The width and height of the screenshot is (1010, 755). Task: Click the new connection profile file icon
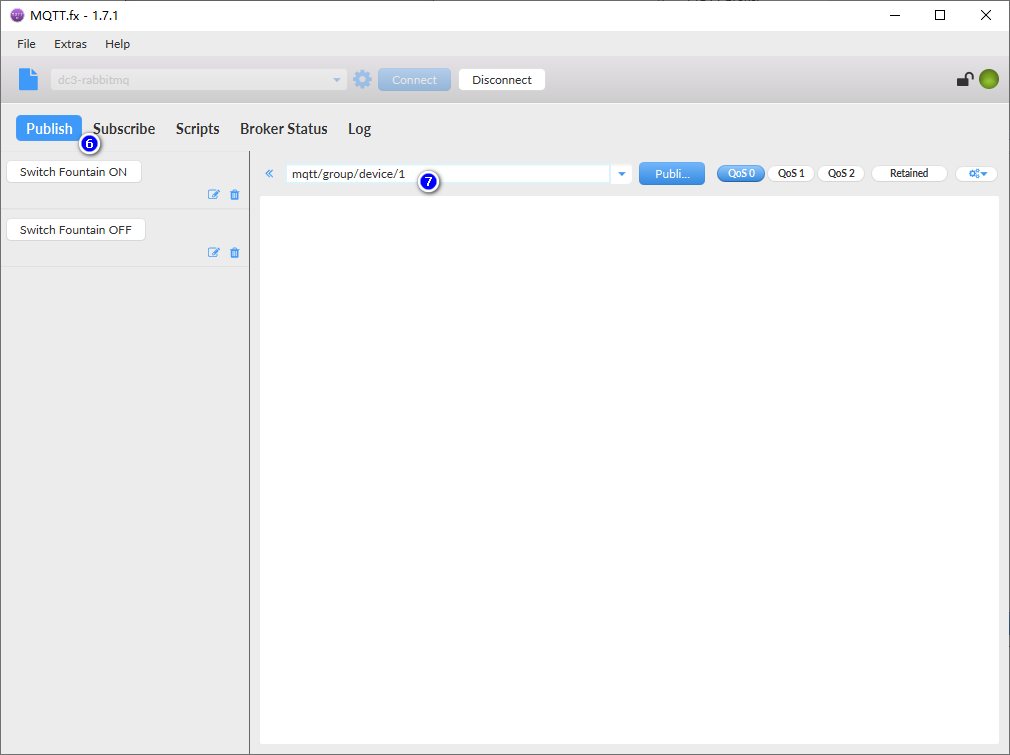point(29,80)
